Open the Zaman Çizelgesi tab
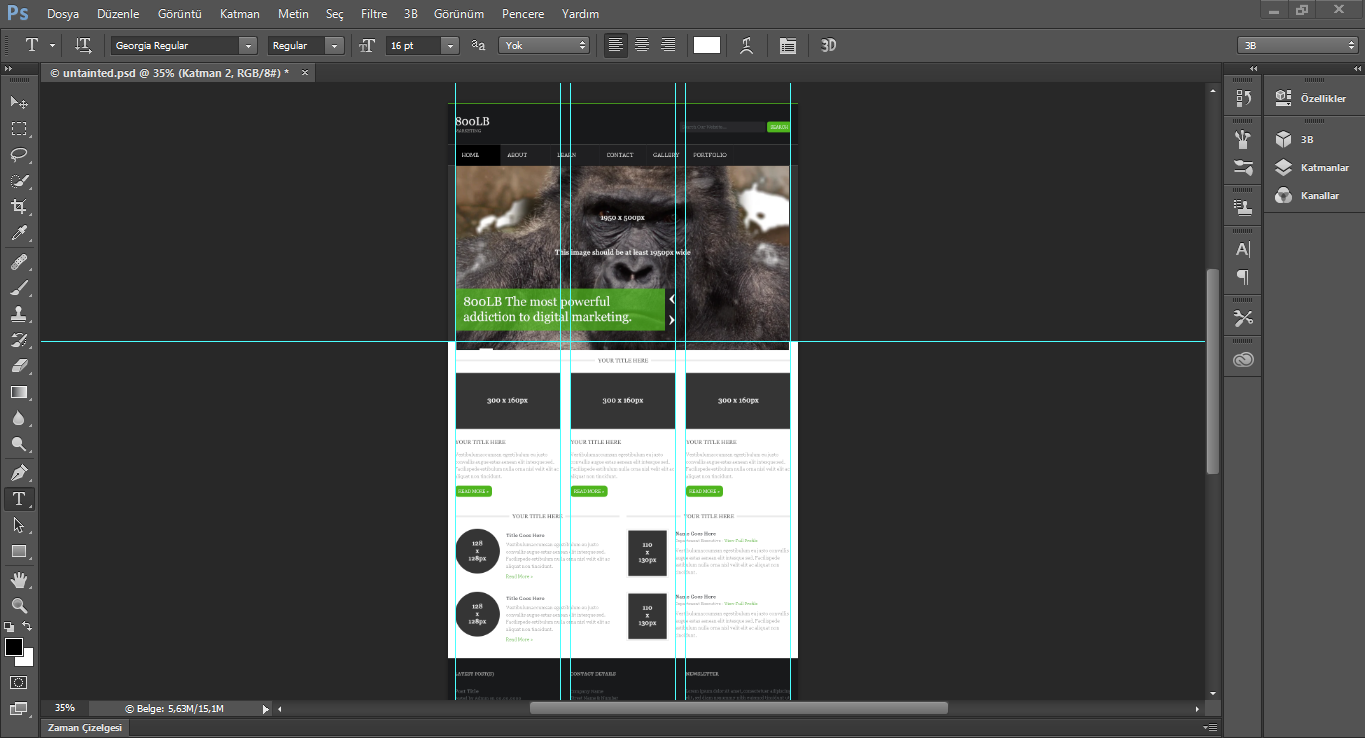 coord(85,728)
